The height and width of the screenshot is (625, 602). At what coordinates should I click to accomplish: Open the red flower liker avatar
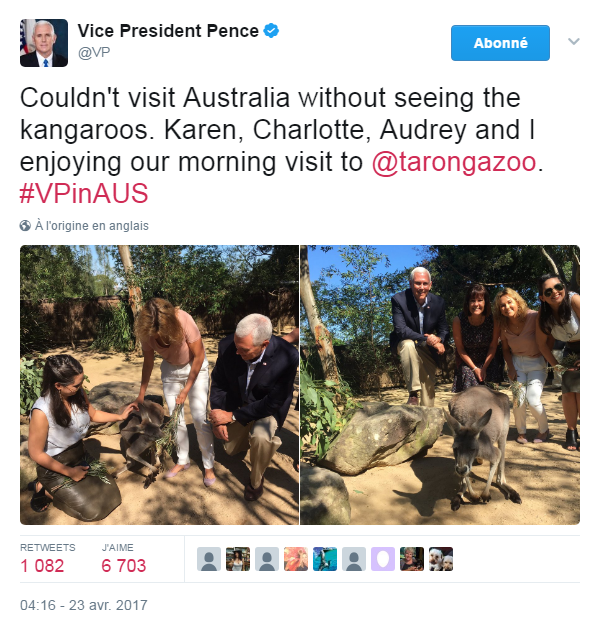296,559
